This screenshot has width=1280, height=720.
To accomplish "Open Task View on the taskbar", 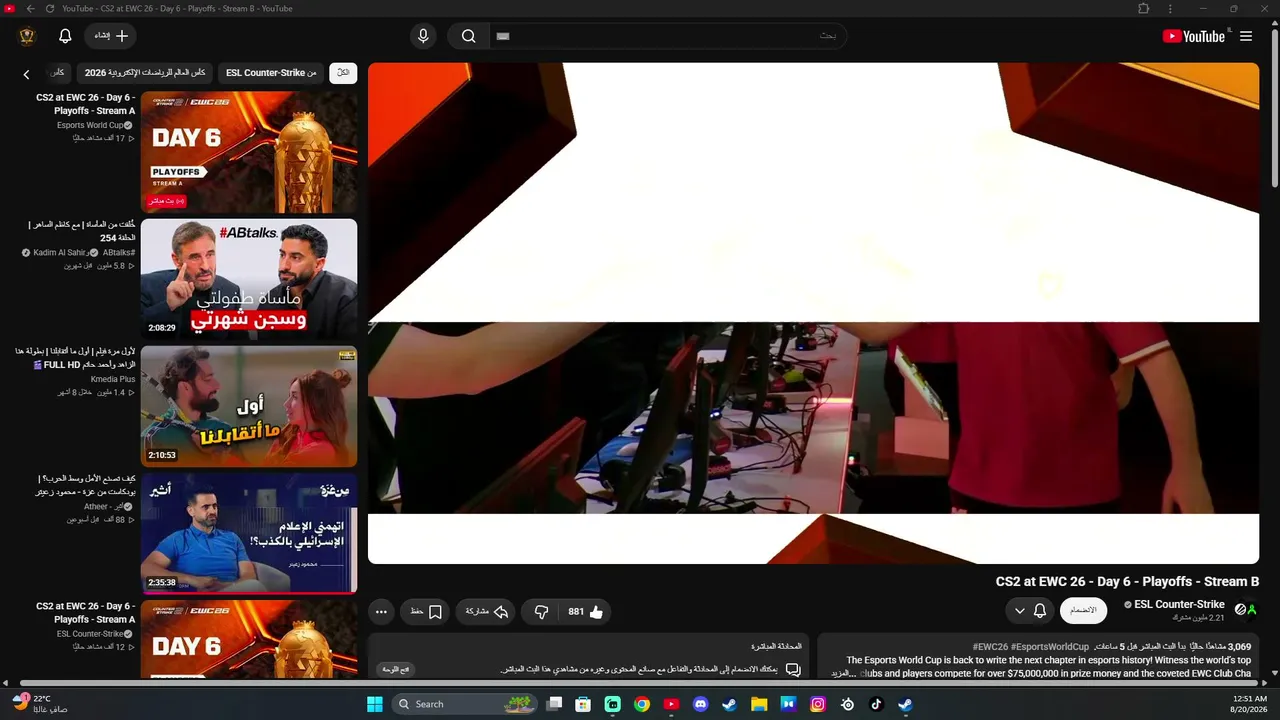I will 554,704.
